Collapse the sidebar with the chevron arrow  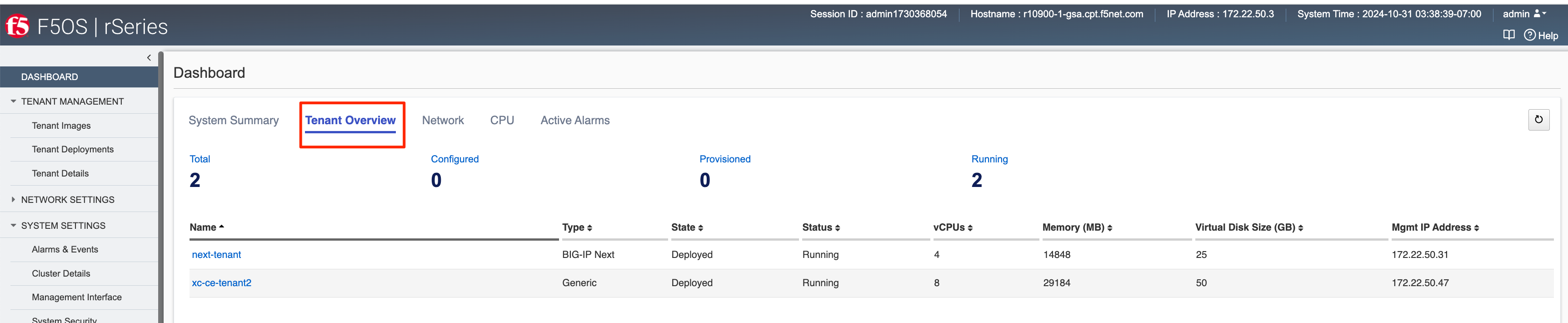click(149, 58)
